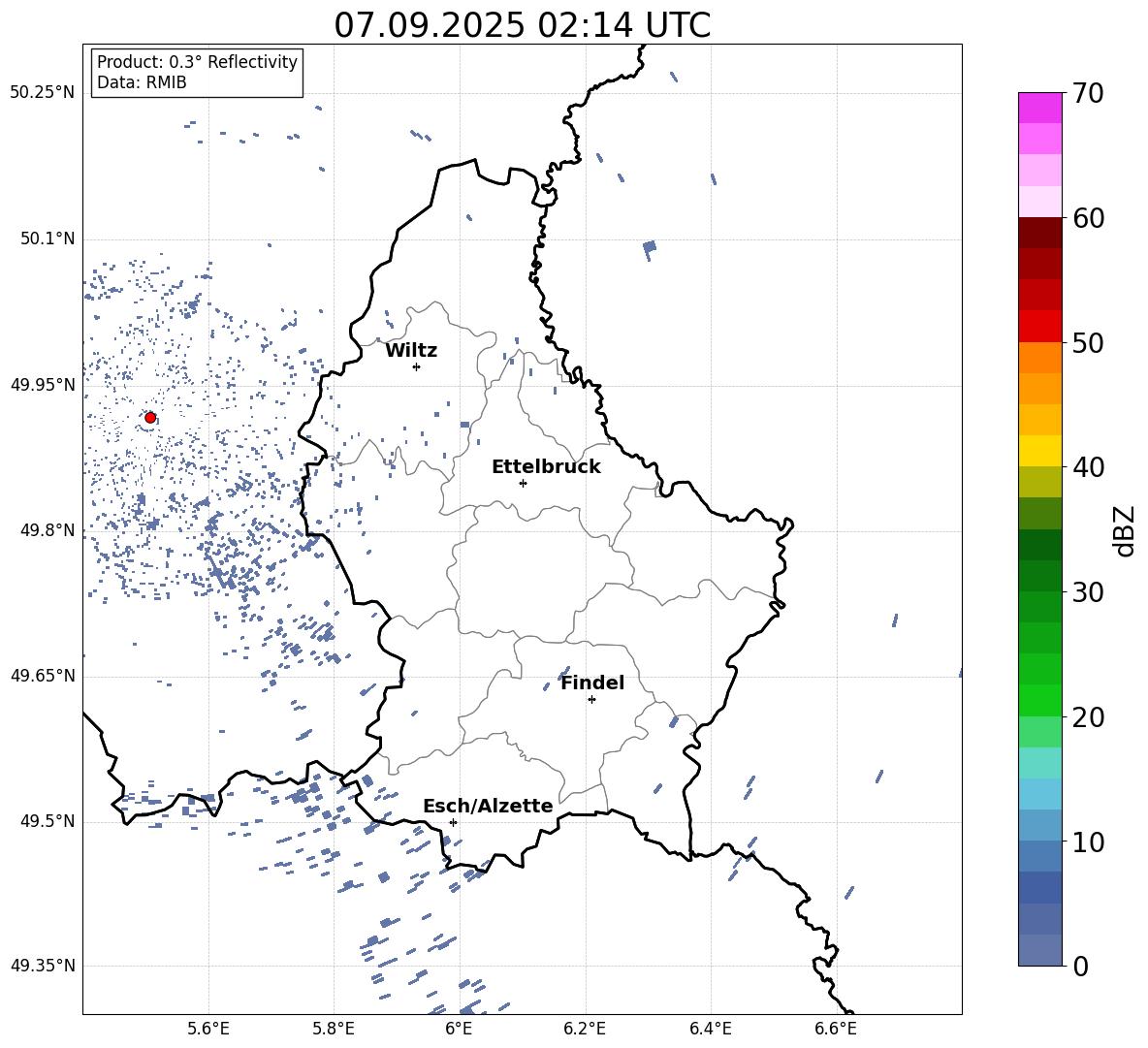
Task: Click the red radar location dot
Action: pos(150,418)
